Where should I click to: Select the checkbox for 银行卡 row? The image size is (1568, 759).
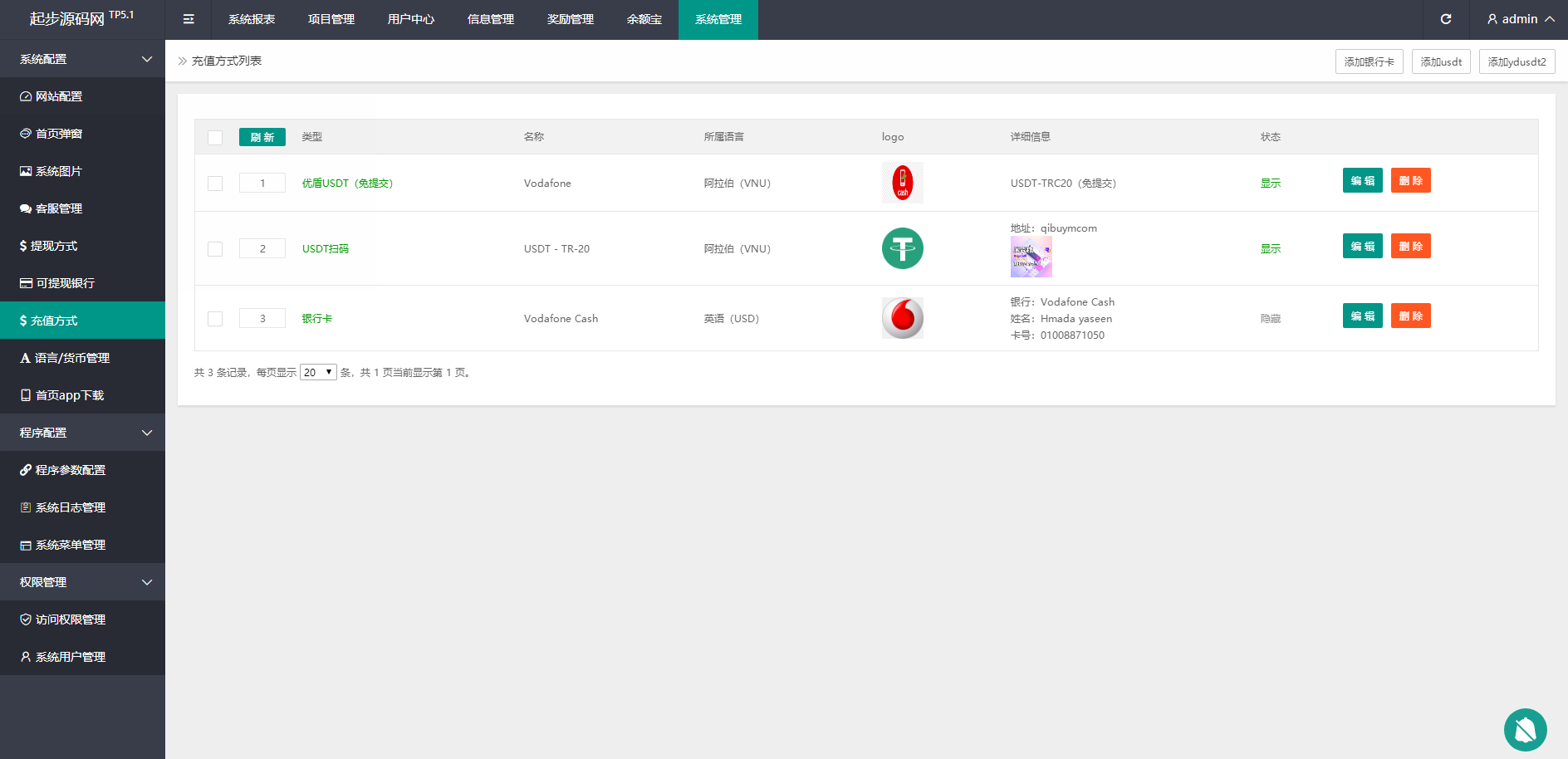(215, 319)
